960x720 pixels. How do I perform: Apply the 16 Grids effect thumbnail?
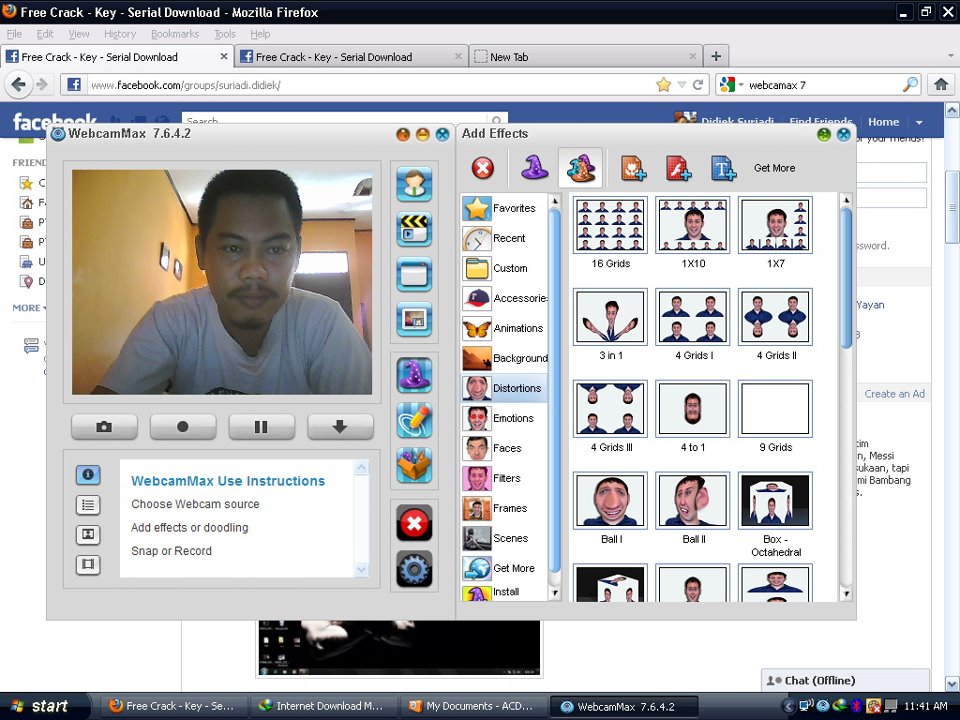coord(610,225)
